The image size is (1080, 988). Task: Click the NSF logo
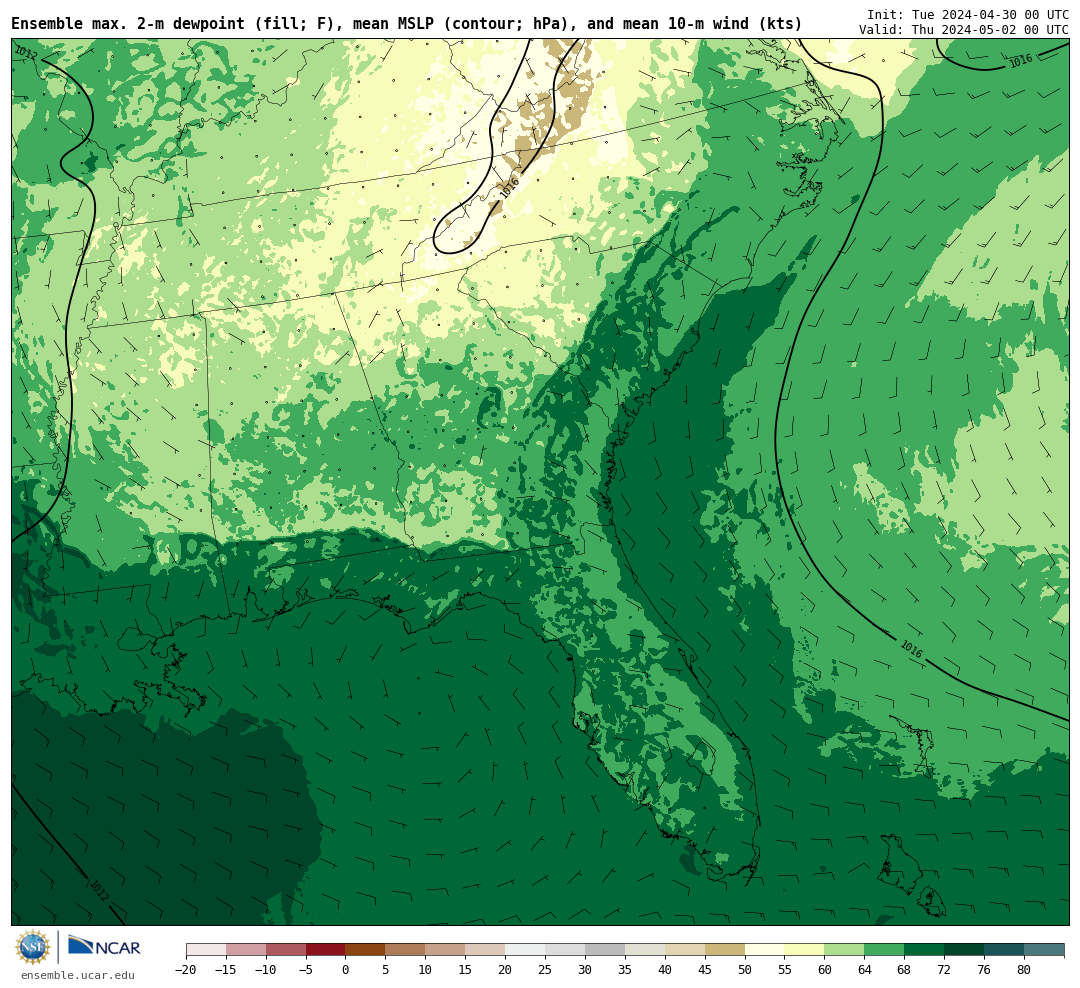coord(33,947)
